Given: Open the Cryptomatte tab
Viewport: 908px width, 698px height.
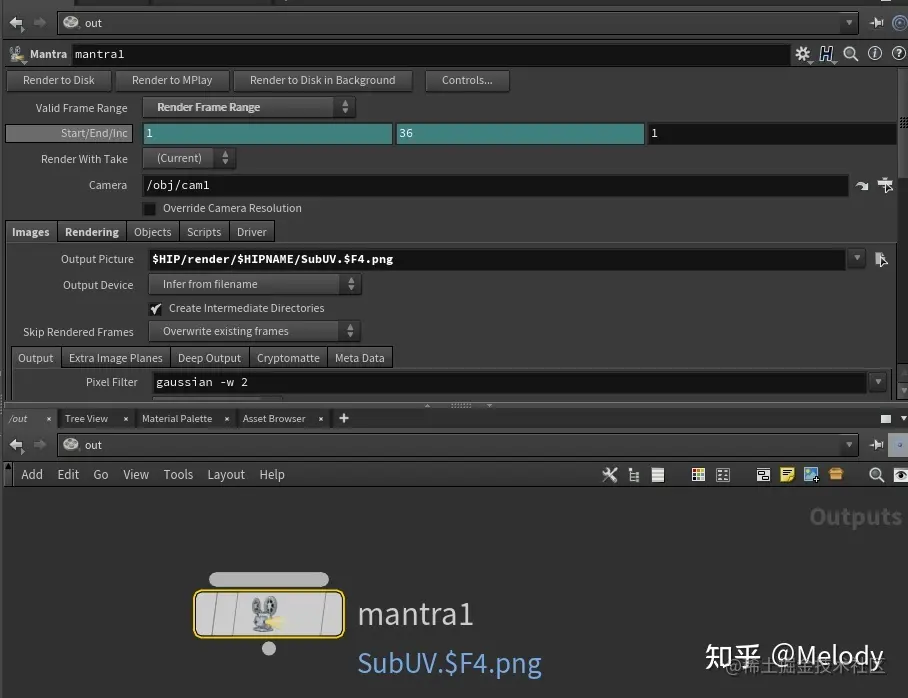Looking at the screenshot, I should click(x=288, y=358).
